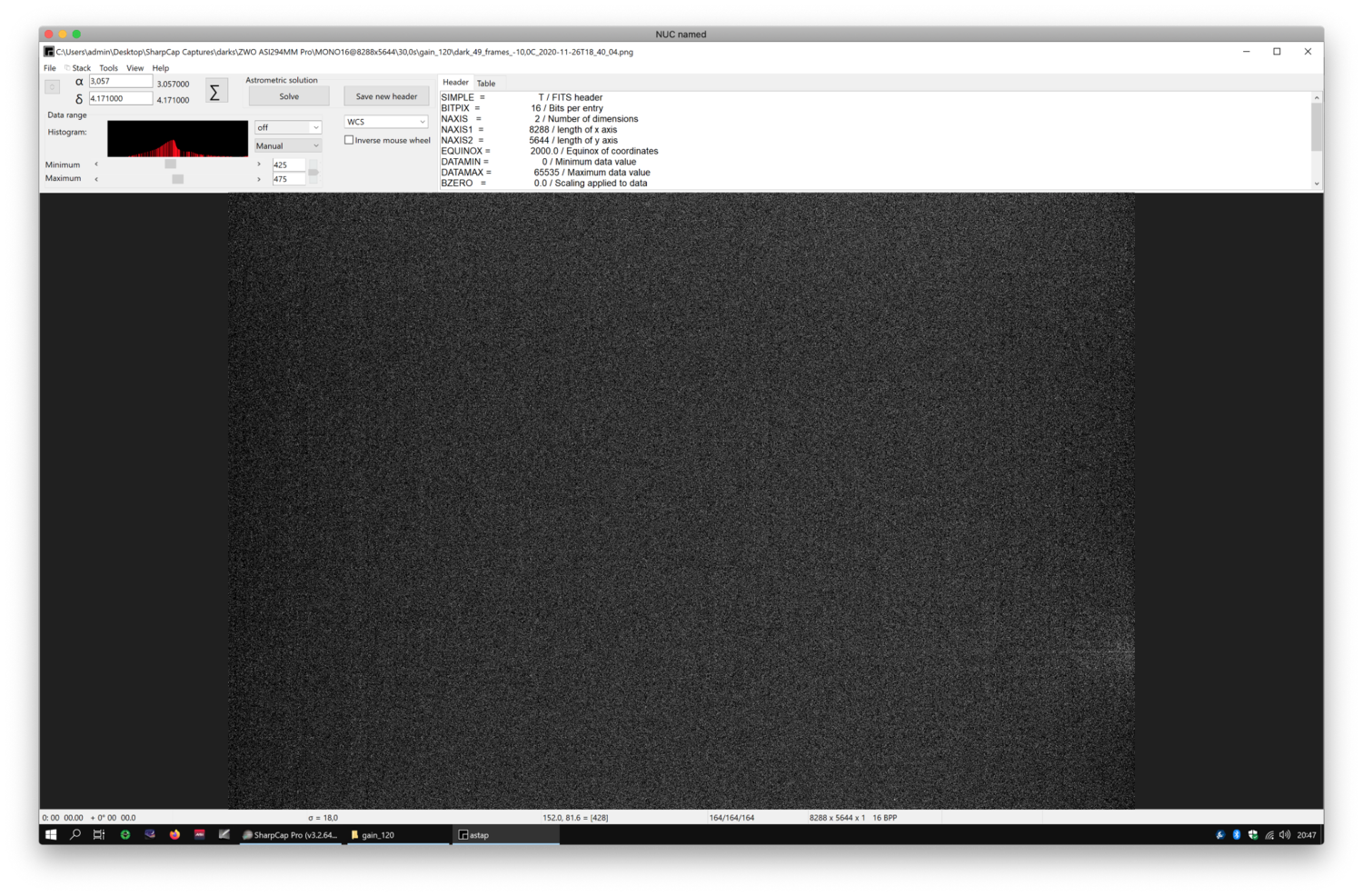The width and height of the screenshot is (1363, 896).
Task: Click the alpha coordinate input field
Action: [x=120, y=82]
